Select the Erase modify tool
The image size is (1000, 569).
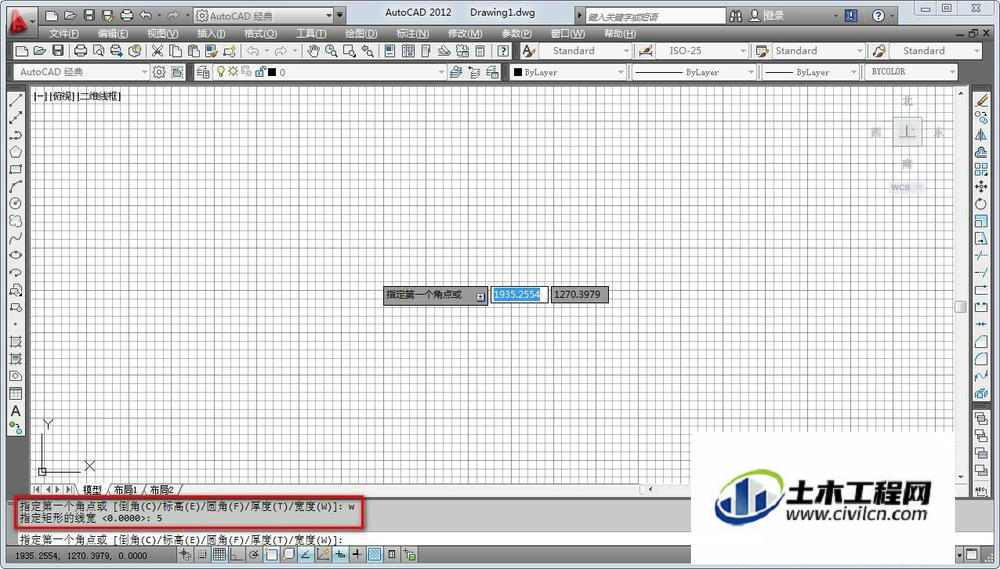pyautogui.click(x=982, y=100)
